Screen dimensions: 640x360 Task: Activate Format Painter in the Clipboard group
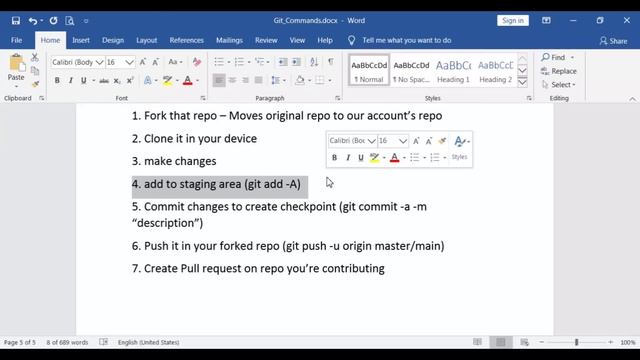click(35, 84)
